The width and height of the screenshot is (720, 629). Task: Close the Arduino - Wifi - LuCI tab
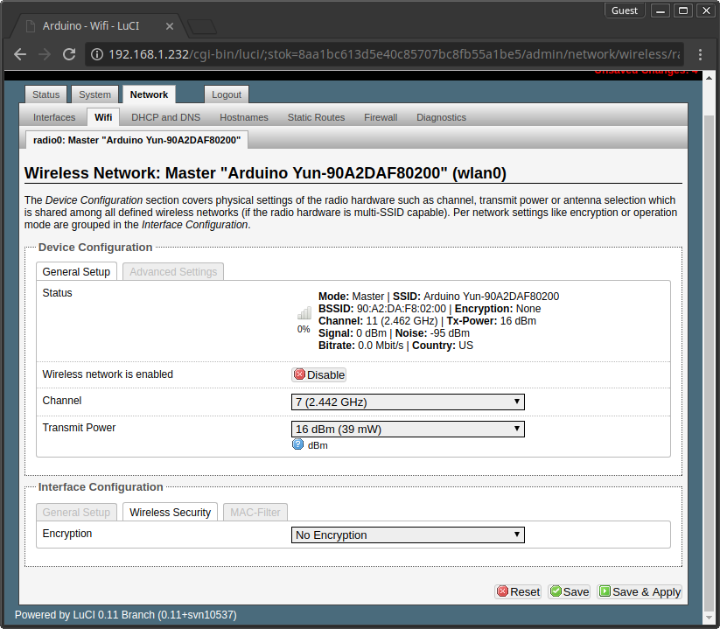click(169, 26)
